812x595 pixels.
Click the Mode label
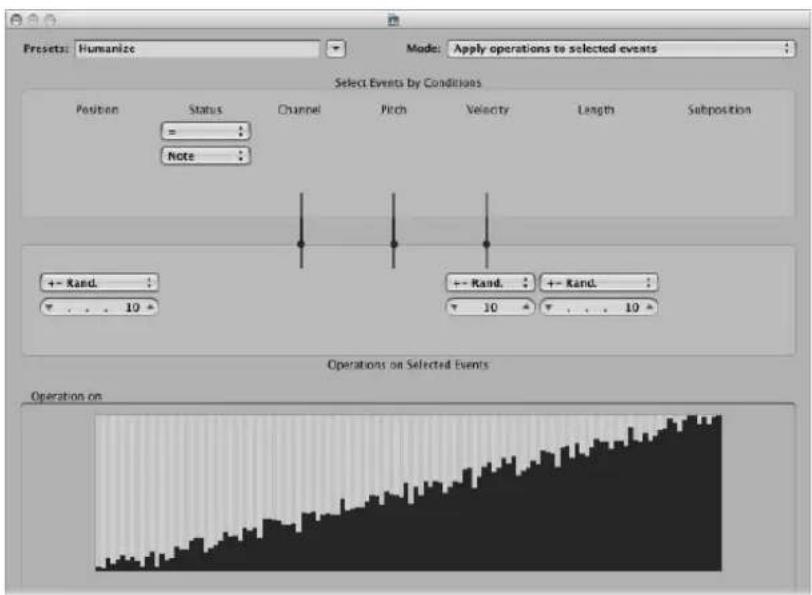tap(423, 48)
